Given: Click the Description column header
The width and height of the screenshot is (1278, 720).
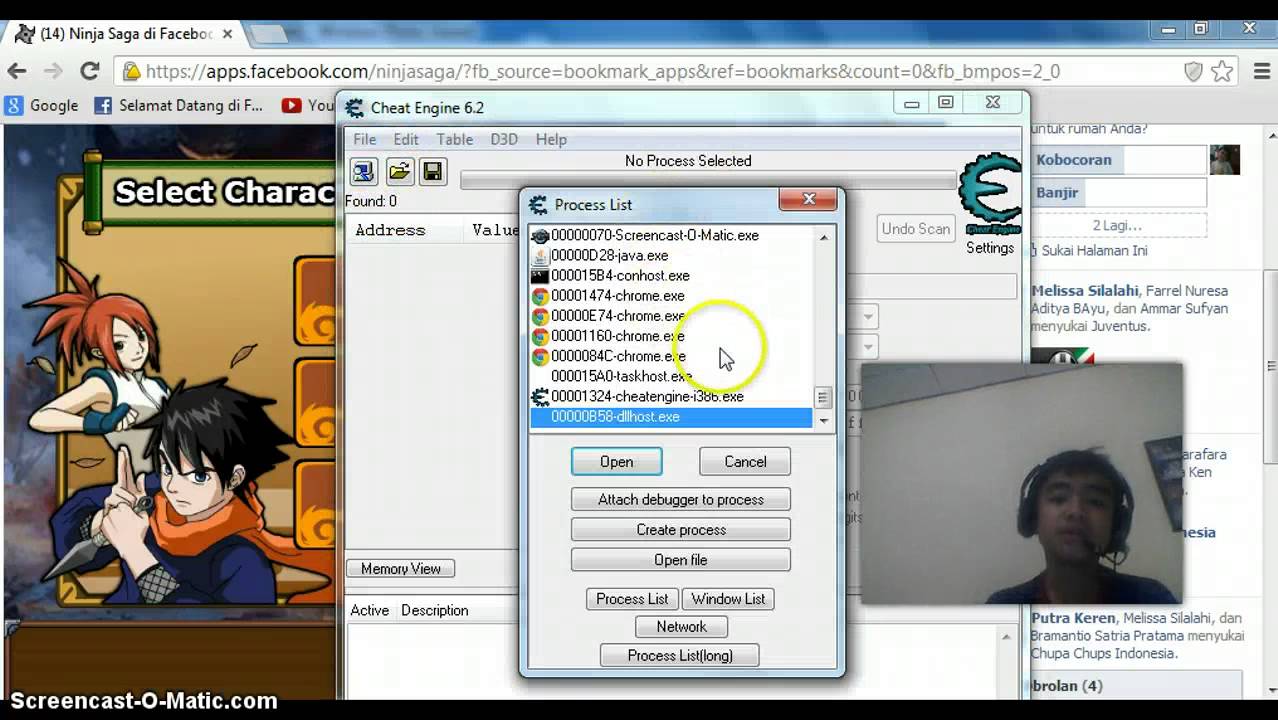Looking at the screenshot, I should pos(434,610).
